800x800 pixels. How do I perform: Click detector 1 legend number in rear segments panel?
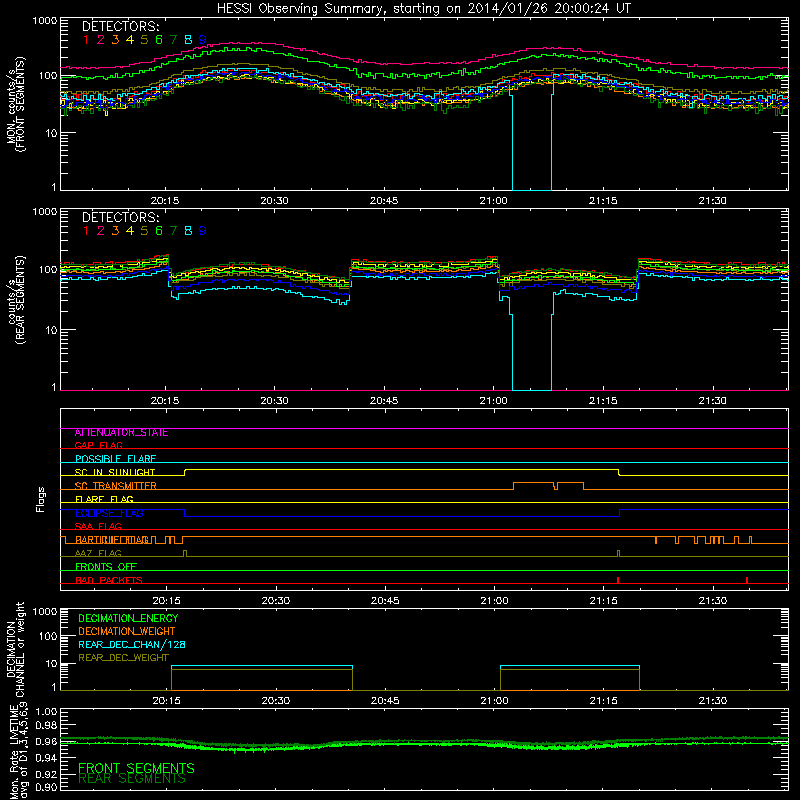[86, 231]
